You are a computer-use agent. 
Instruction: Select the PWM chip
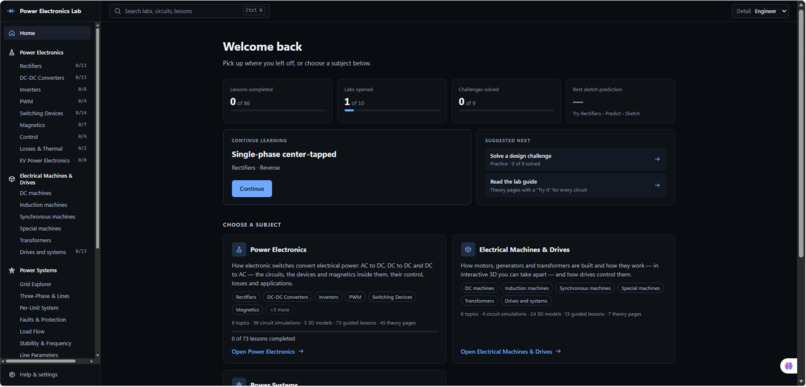point(355,297)
